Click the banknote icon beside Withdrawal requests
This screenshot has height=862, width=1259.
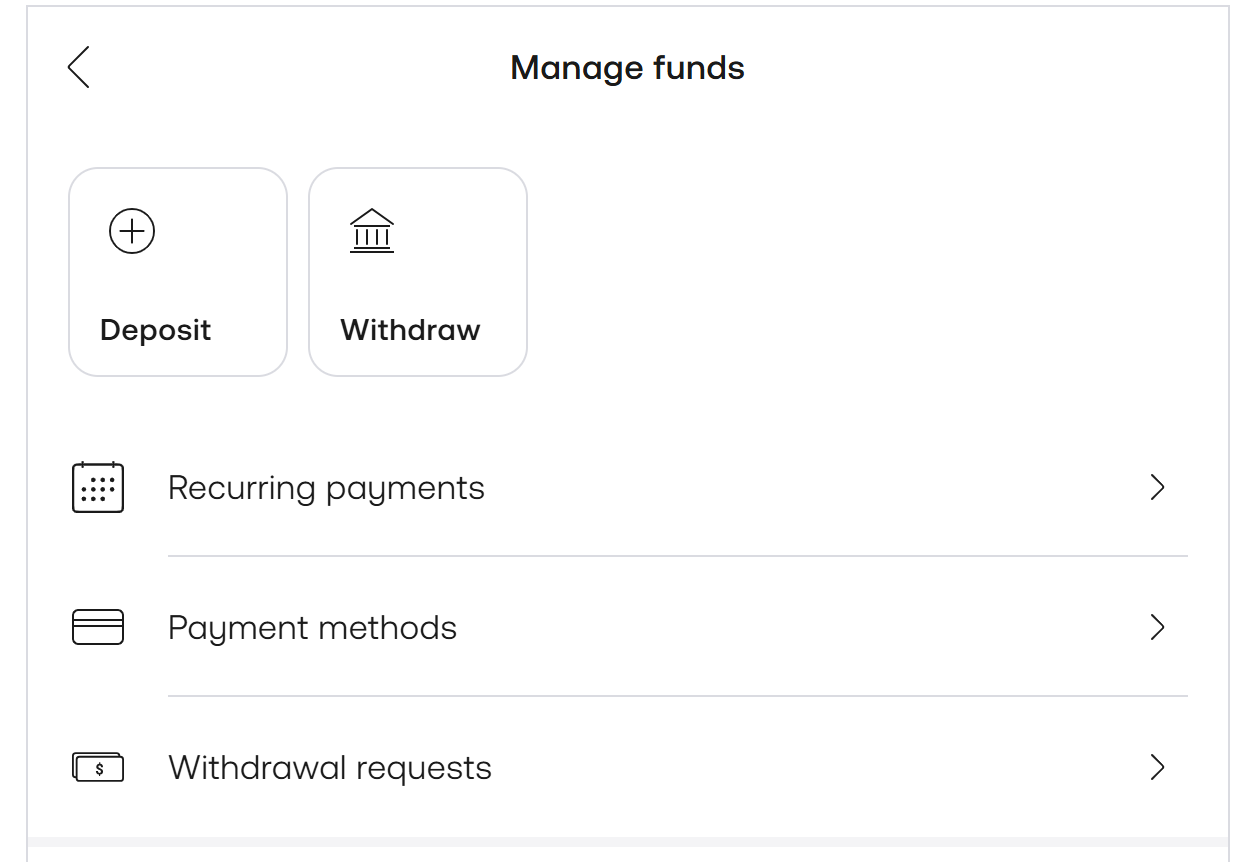(x=98, y=767)
